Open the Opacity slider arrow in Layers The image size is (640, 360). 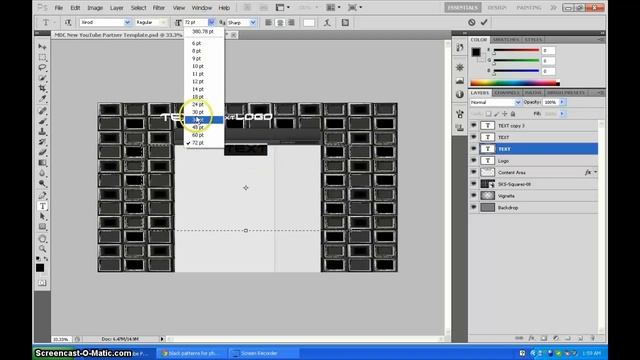[562, 102]
